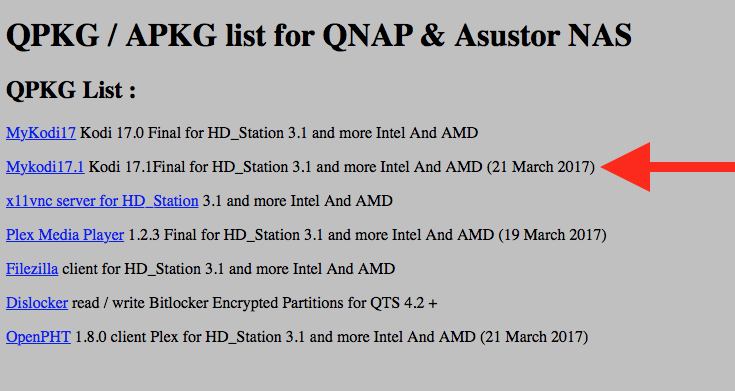This screenshot has width=735, height=391.
Task: Click the '(21 March 2017)' date beside Kodi 17.1
Action: click(x=540, y=167)
